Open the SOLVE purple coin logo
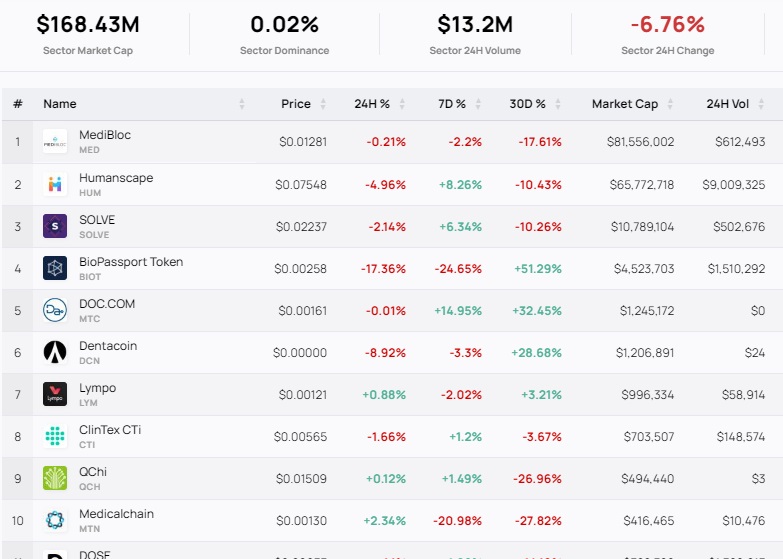783x559 pixels. (x=55, y=226)
